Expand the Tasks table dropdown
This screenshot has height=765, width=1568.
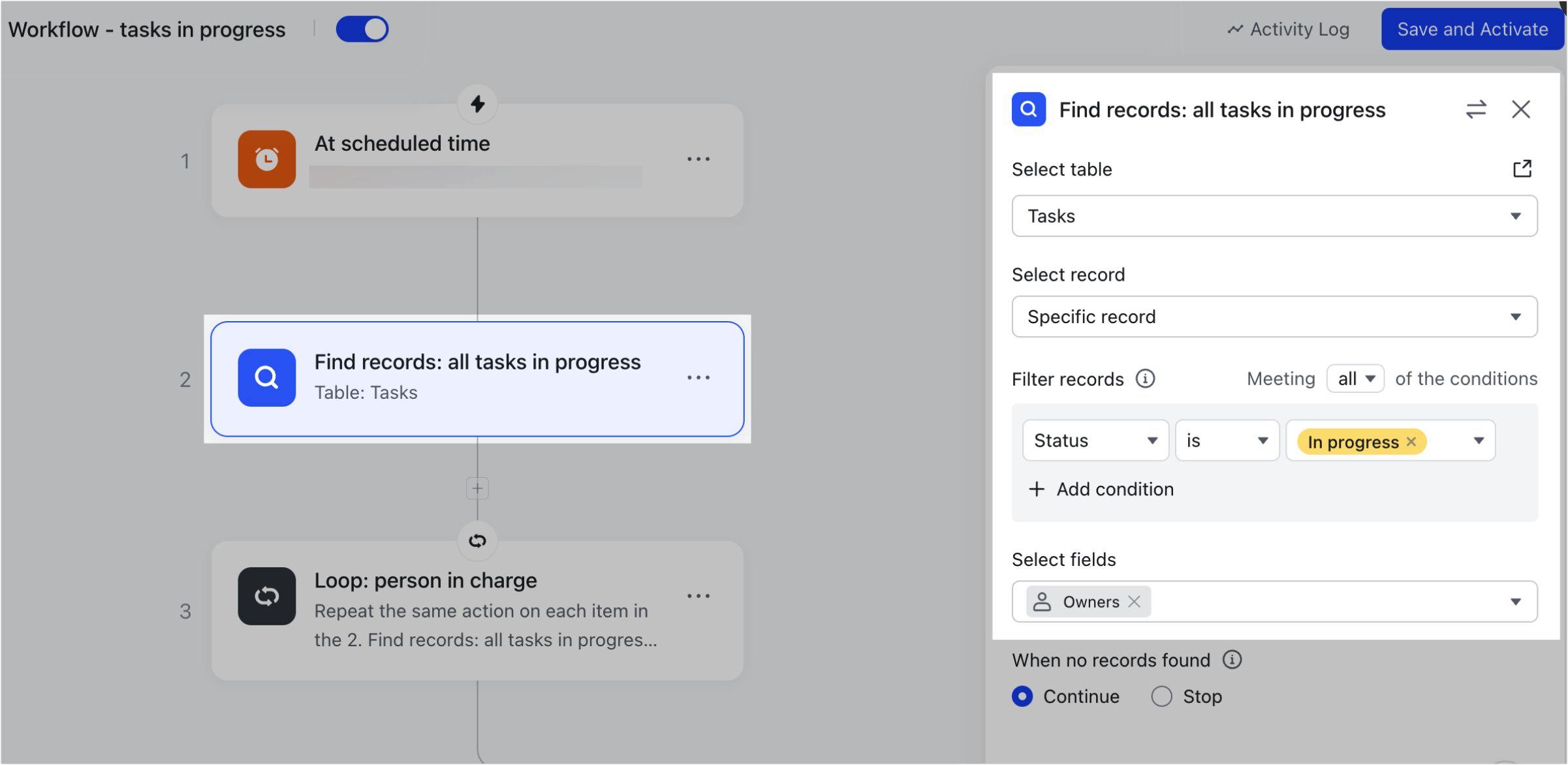click(1274, 216)
